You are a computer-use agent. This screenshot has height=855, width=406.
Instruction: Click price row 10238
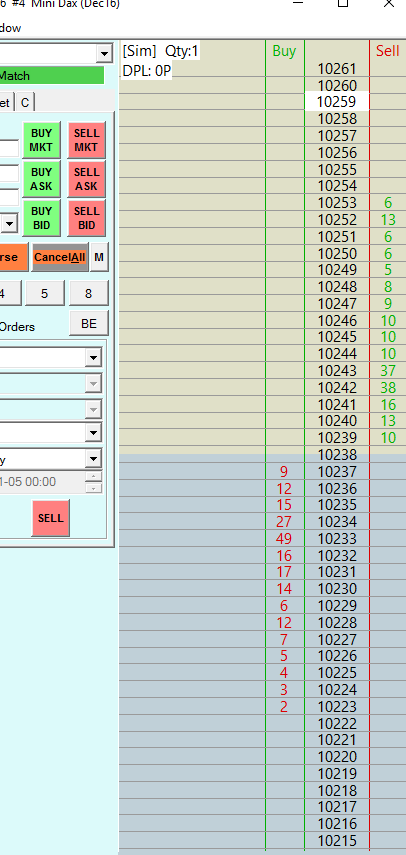click(x=337, y=455)
